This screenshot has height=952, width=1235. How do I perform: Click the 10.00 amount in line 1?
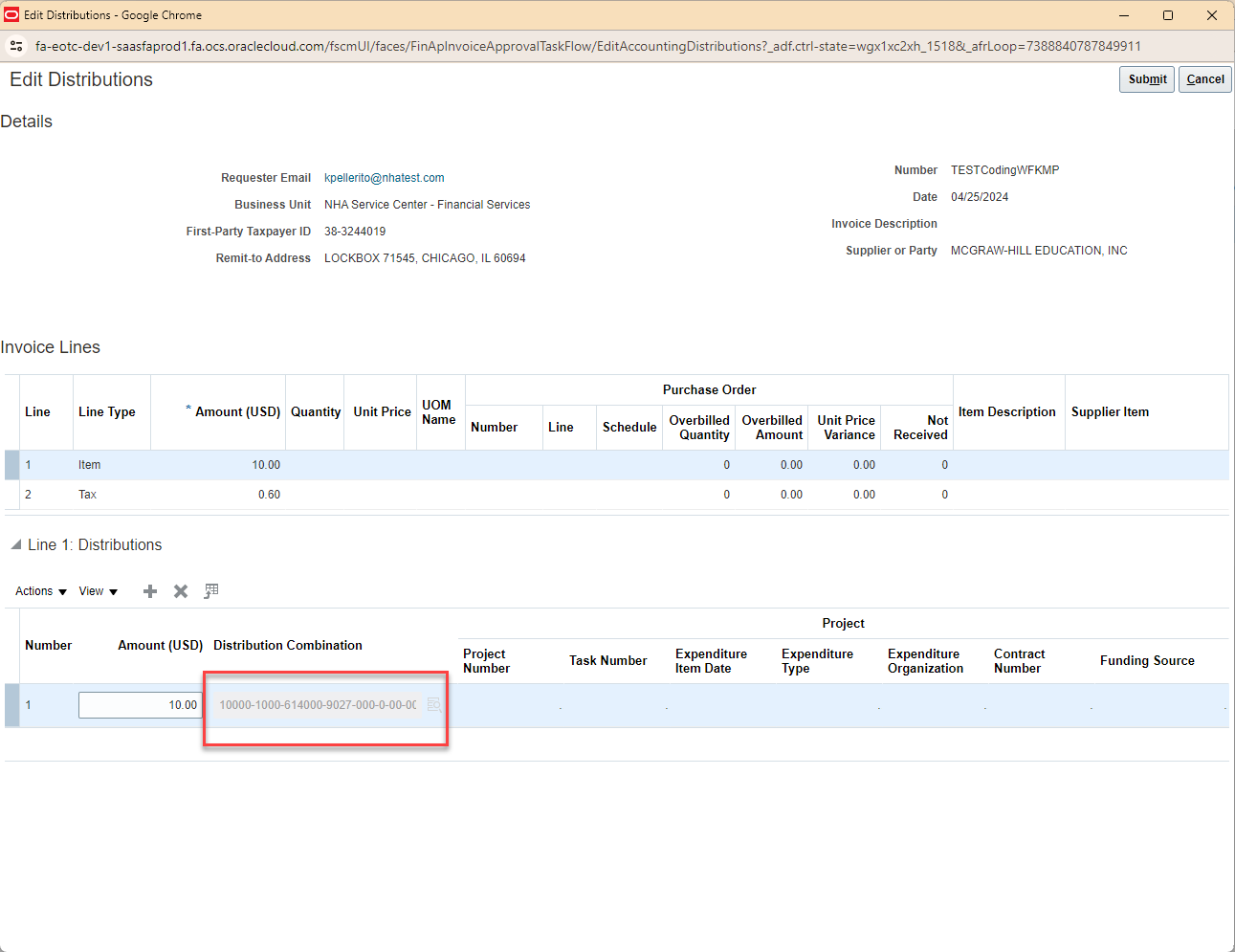pyautogui.click(x=266, y=465)
